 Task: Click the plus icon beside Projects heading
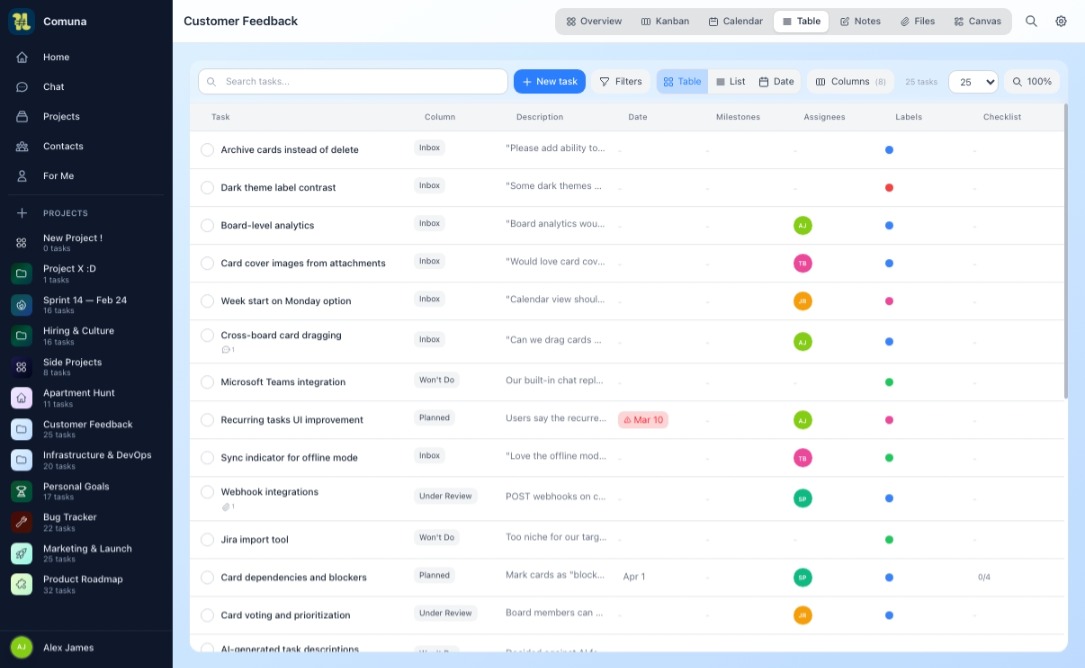tap(21, 213)
